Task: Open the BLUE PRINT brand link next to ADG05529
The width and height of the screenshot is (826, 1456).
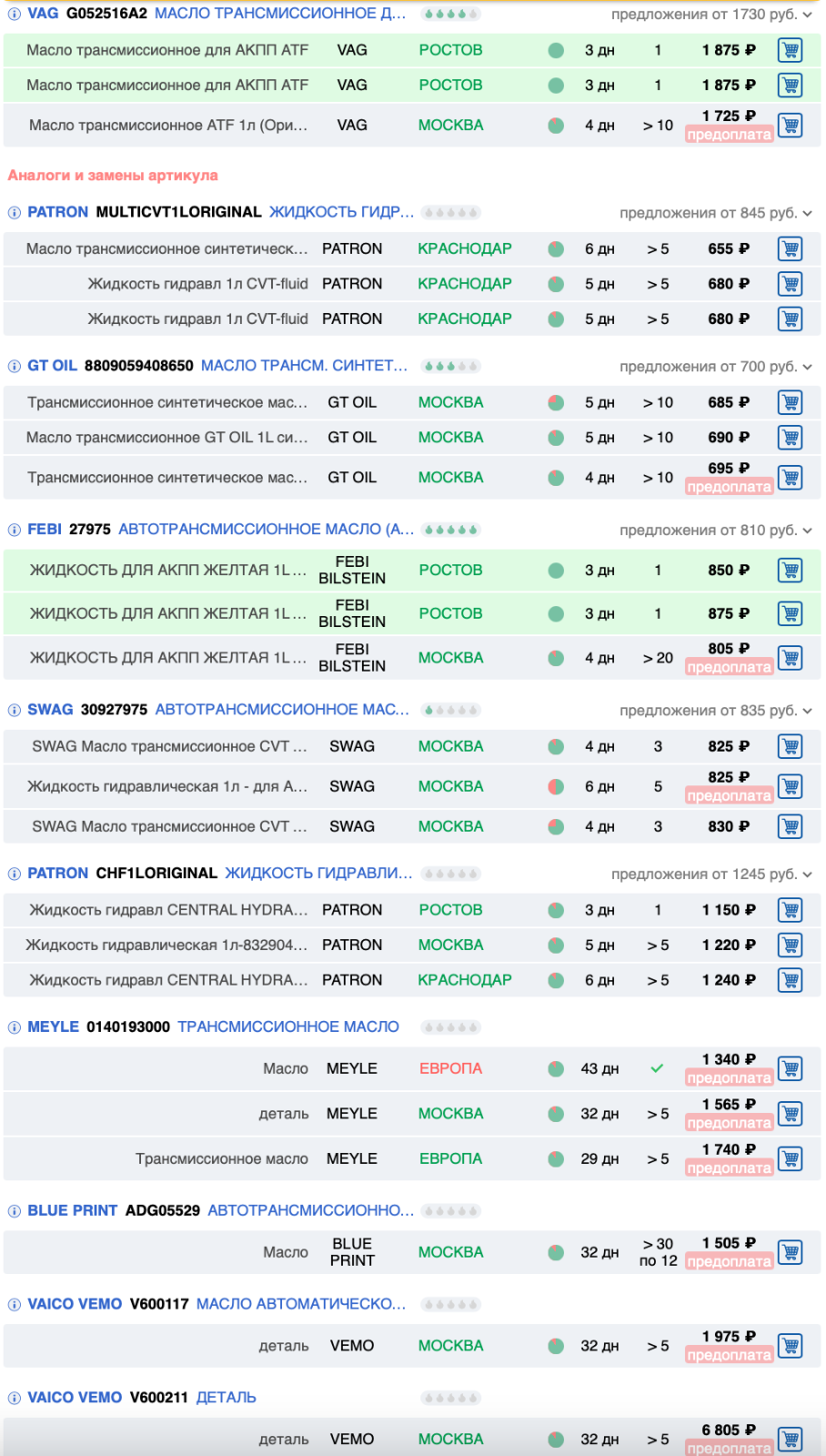Action: coord(73,1210)
